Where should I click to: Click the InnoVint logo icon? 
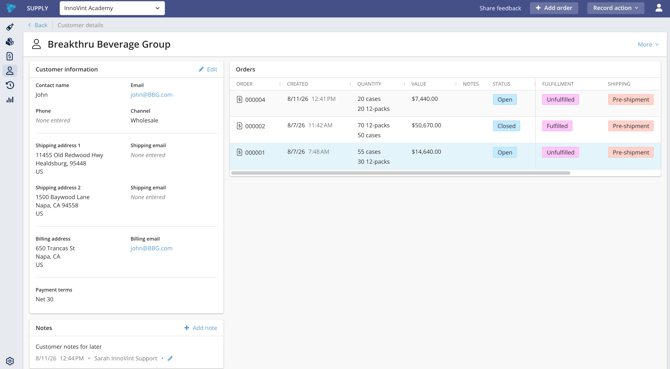[11, 8]
